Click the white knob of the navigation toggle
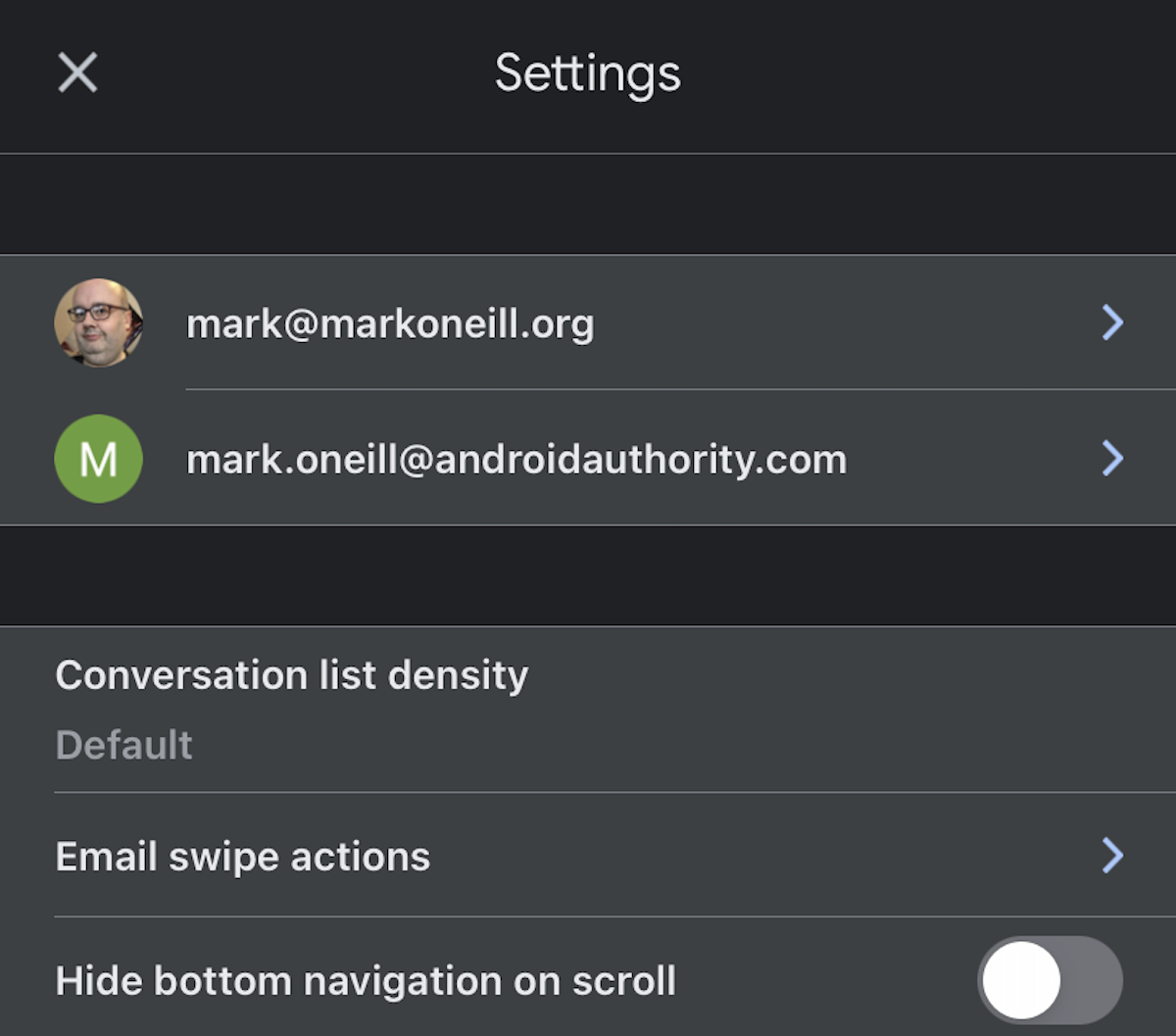Image resolution: width=1176 pixels, height=1036 pixels. click(x=1022, y=980)
